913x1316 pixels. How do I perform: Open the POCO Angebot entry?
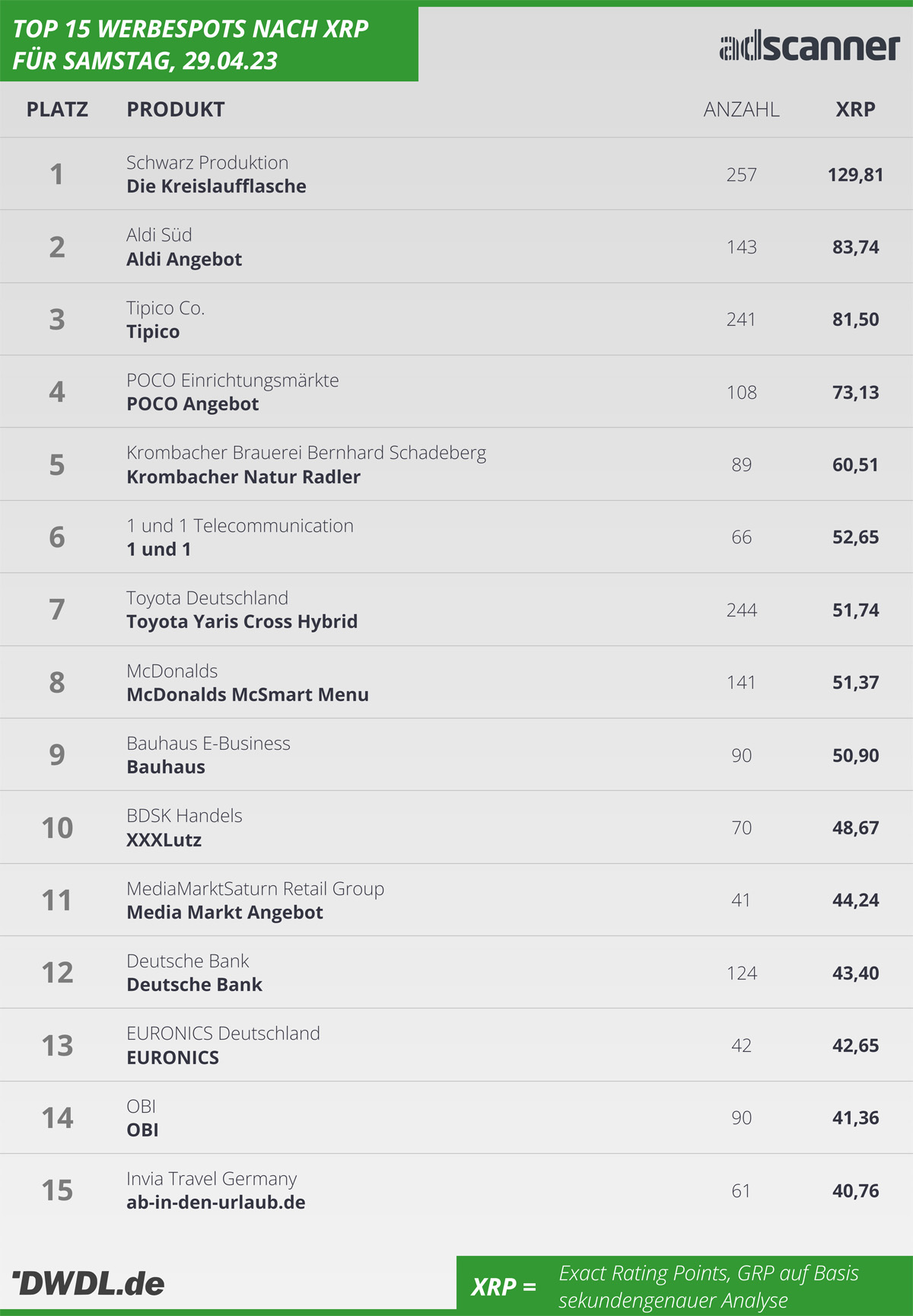(192, 404)
